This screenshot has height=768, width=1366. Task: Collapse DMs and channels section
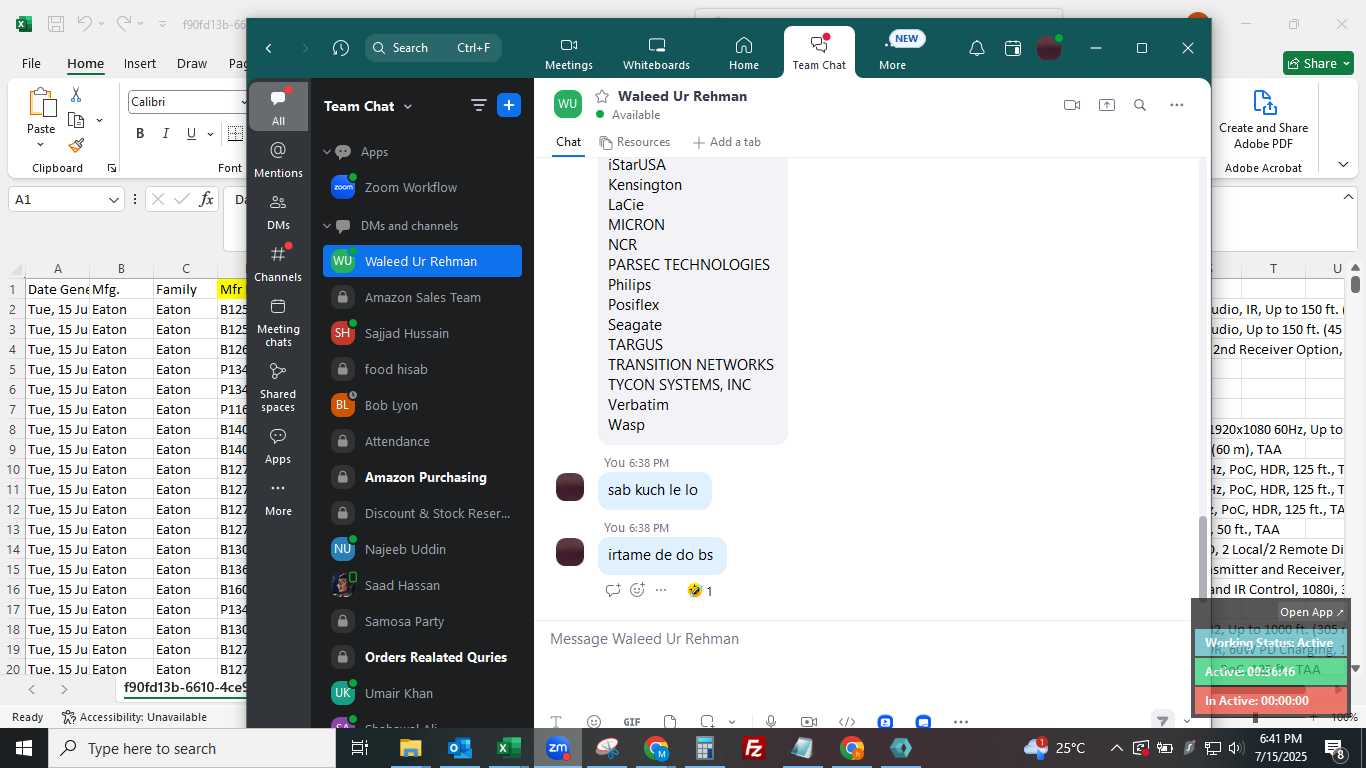pos(327,226)
